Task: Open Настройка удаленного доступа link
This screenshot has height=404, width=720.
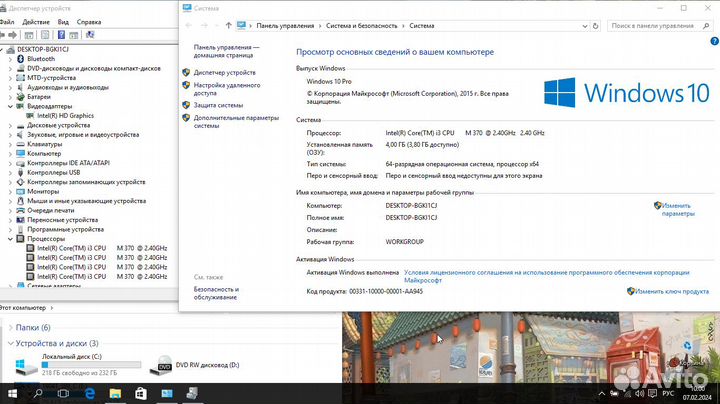Action: pos(227,89)
